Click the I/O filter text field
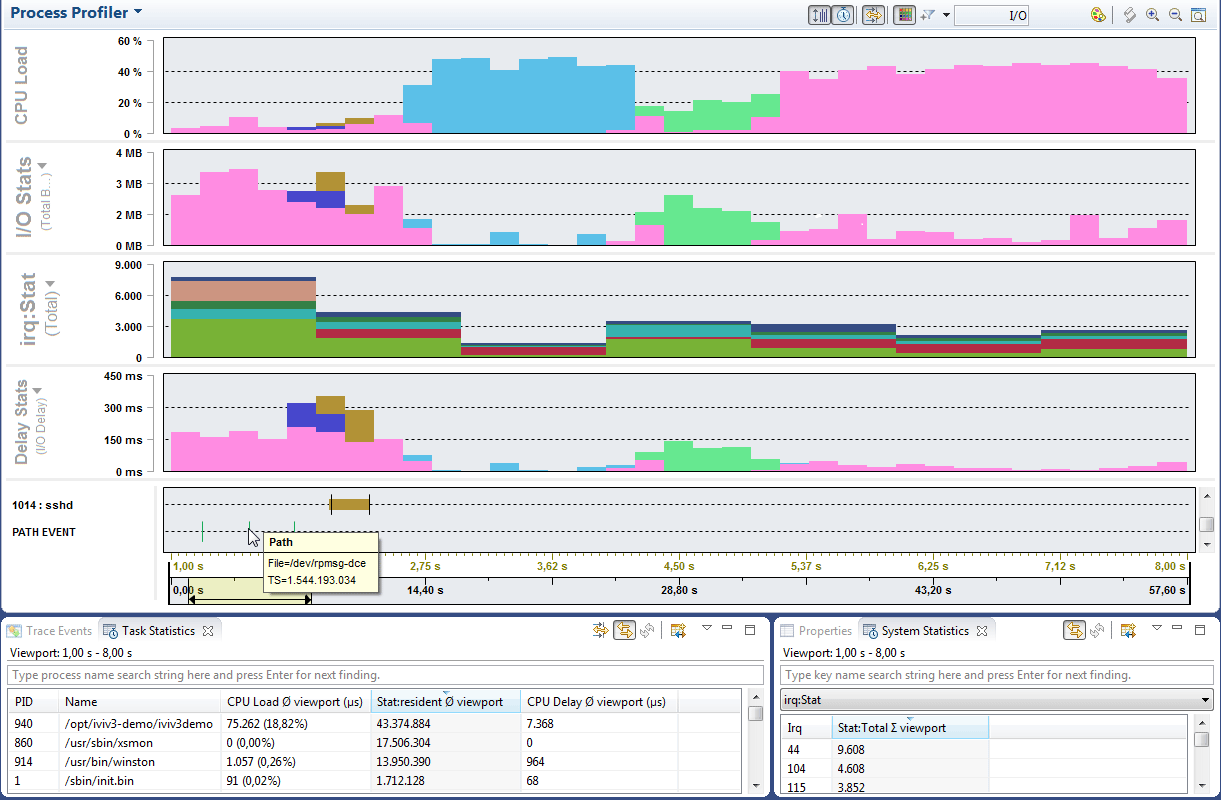This screenshot has height=800, width=1221. (991, 15)
